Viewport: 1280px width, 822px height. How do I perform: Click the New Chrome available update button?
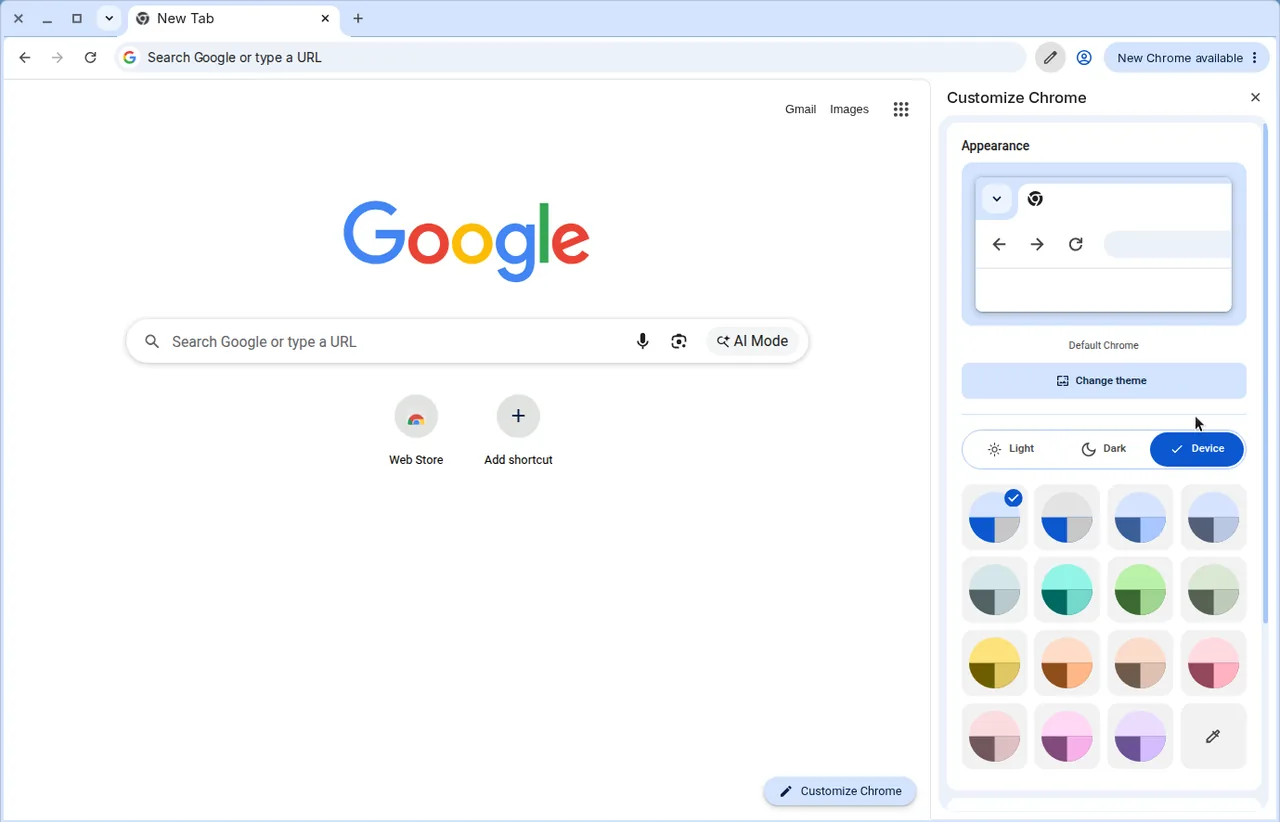[x=1184, y=58]
